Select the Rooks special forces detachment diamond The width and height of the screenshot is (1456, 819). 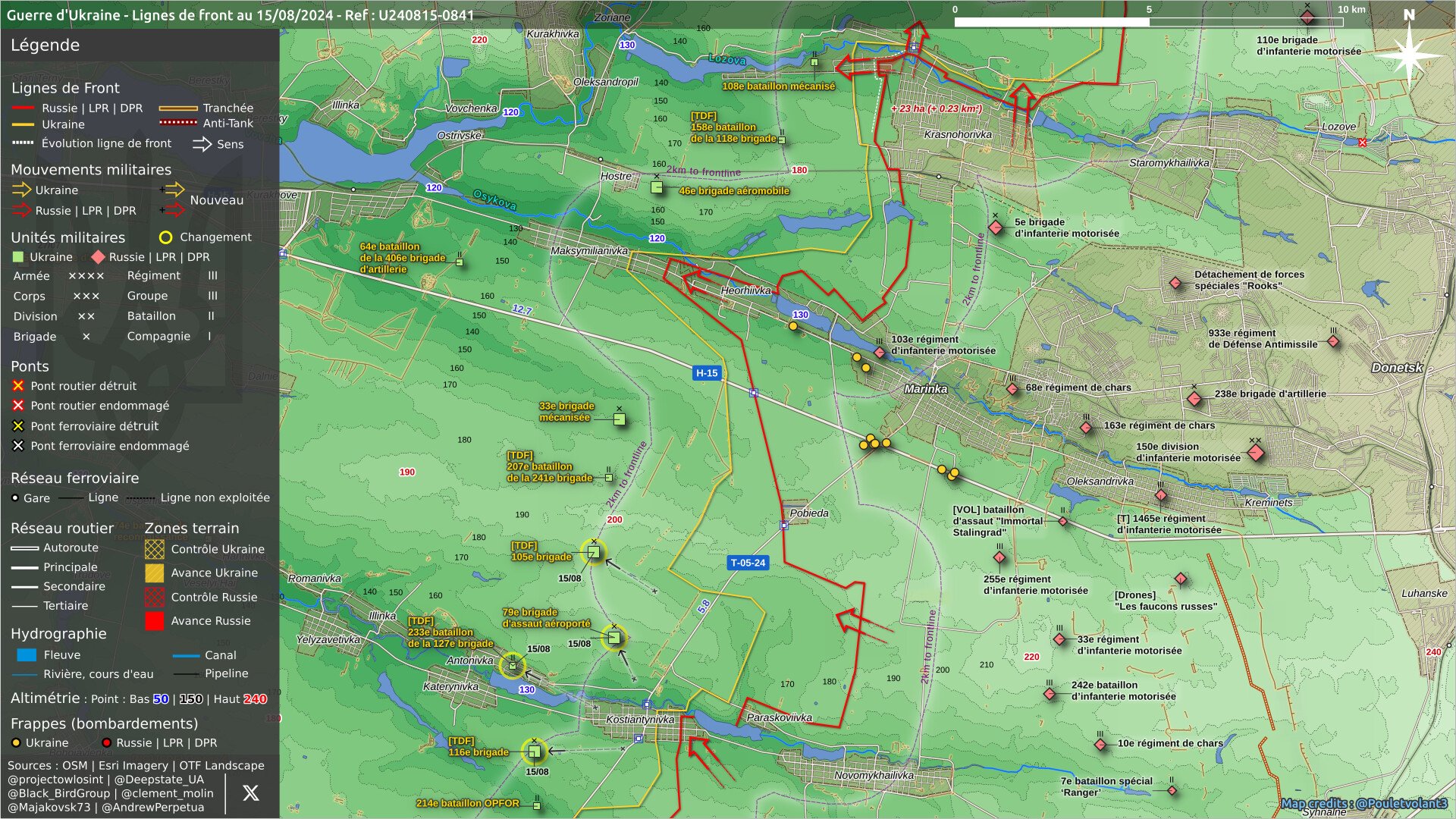(x=1175, y=283)
